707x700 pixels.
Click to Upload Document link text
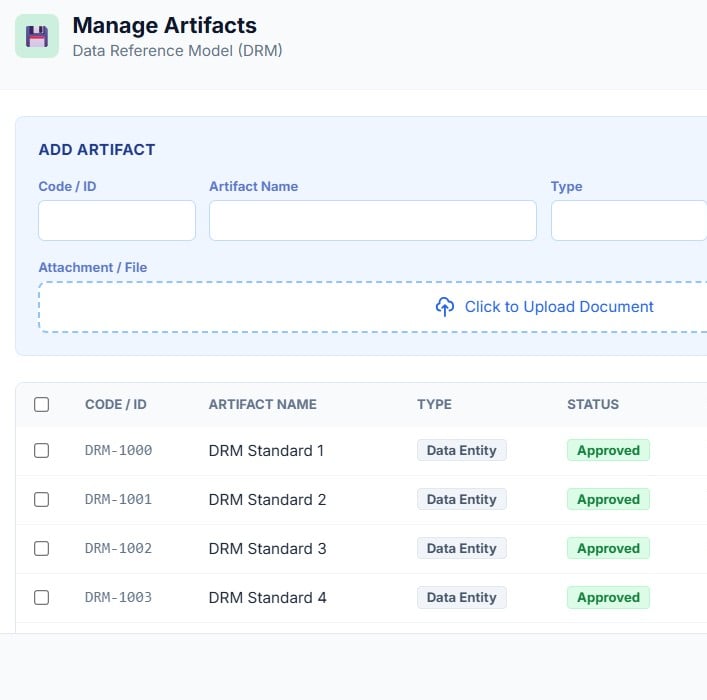[559, 307]
